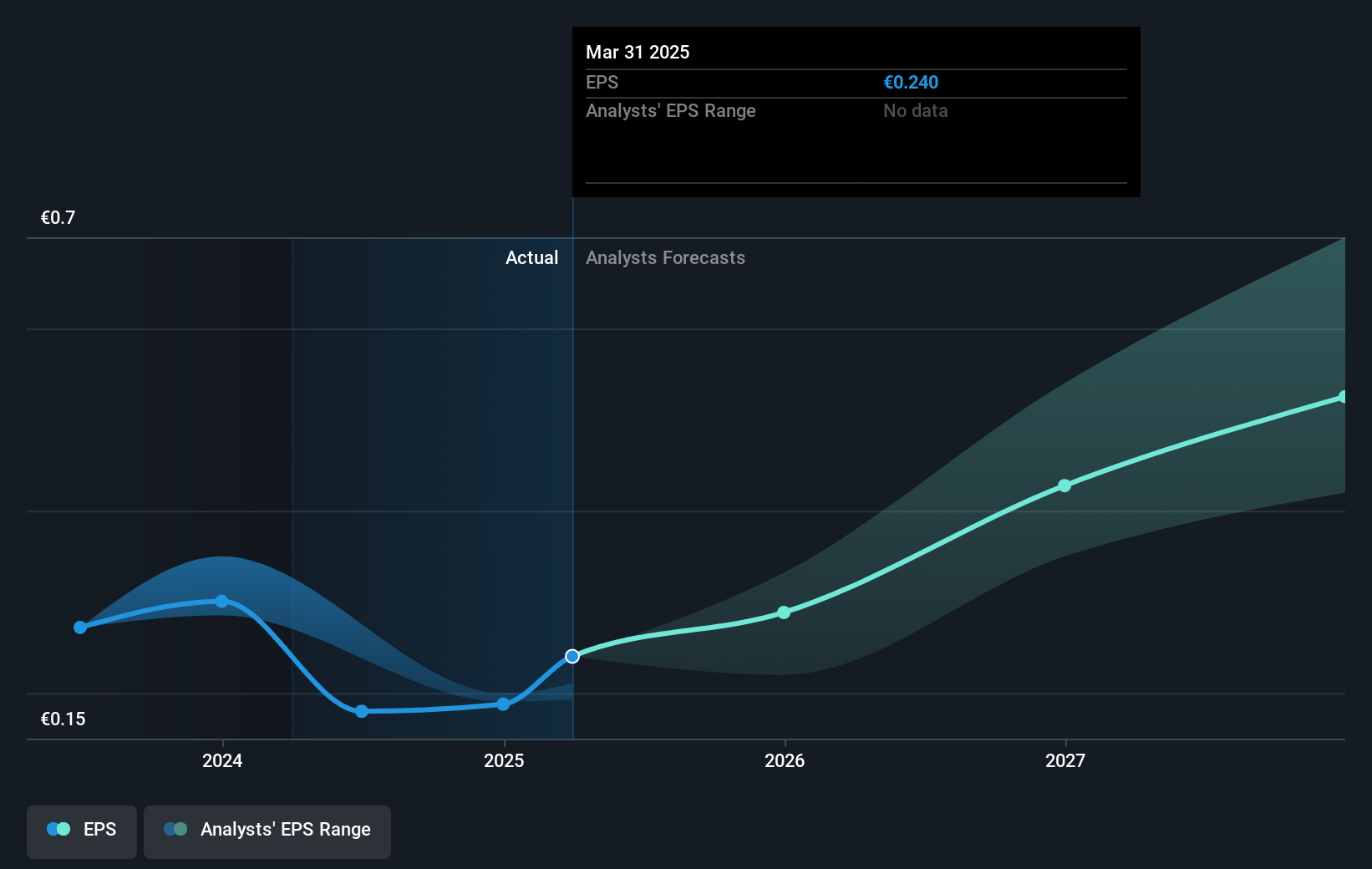Click the Mar 31 2025 tooltip date
The image size is (1372, 869).
pyautogui.click(x=638, y=53)
